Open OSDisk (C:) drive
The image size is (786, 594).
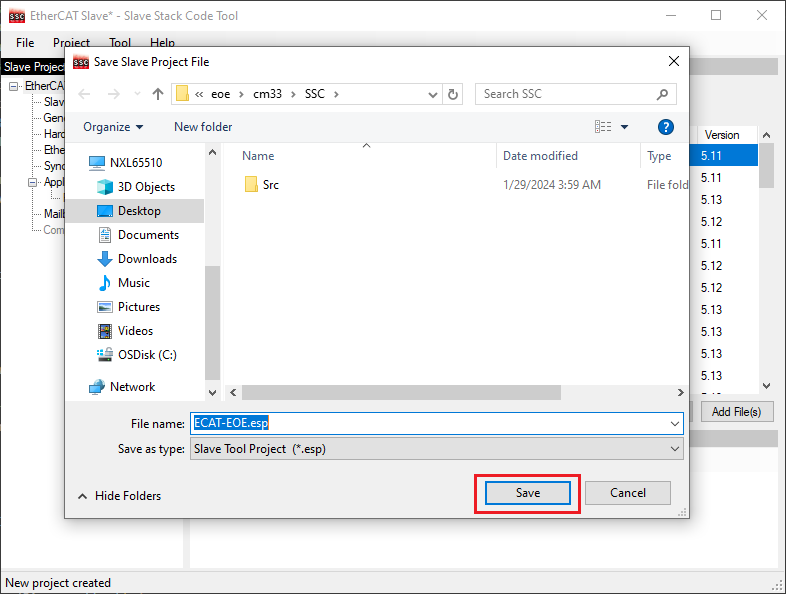[144, 355]
